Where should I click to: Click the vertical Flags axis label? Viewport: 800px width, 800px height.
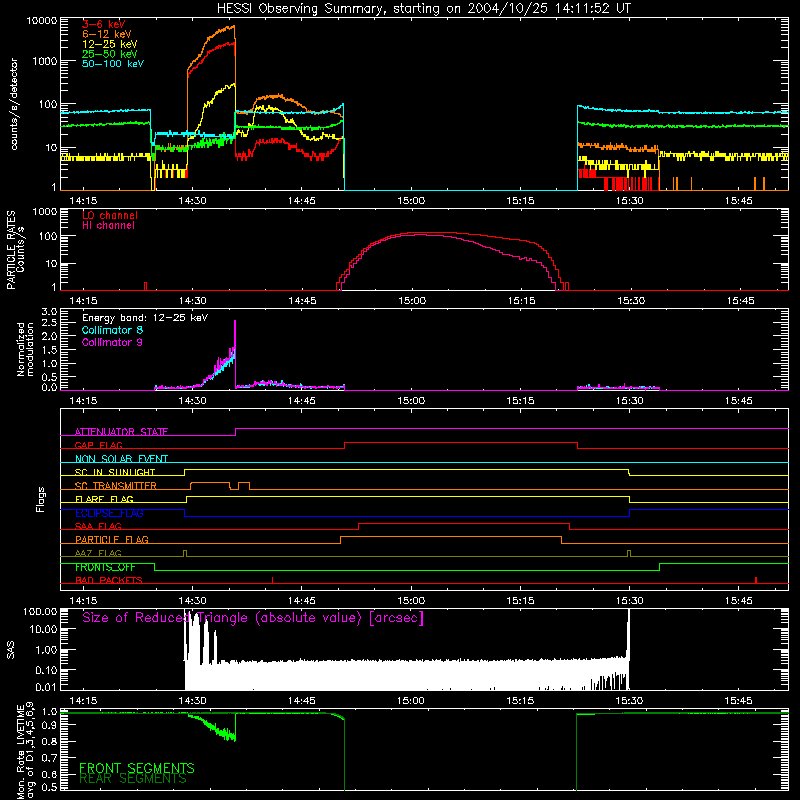coord(41,499)
